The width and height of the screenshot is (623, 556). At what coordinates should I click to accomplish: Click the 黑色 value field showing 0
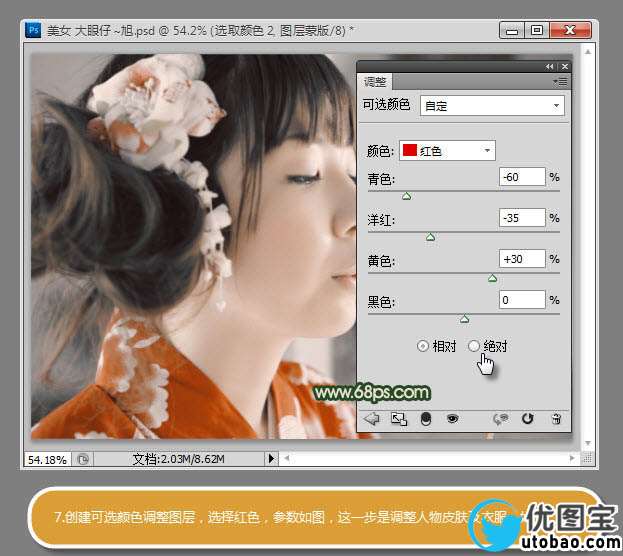pyautogui.click(x=522, y=300)
